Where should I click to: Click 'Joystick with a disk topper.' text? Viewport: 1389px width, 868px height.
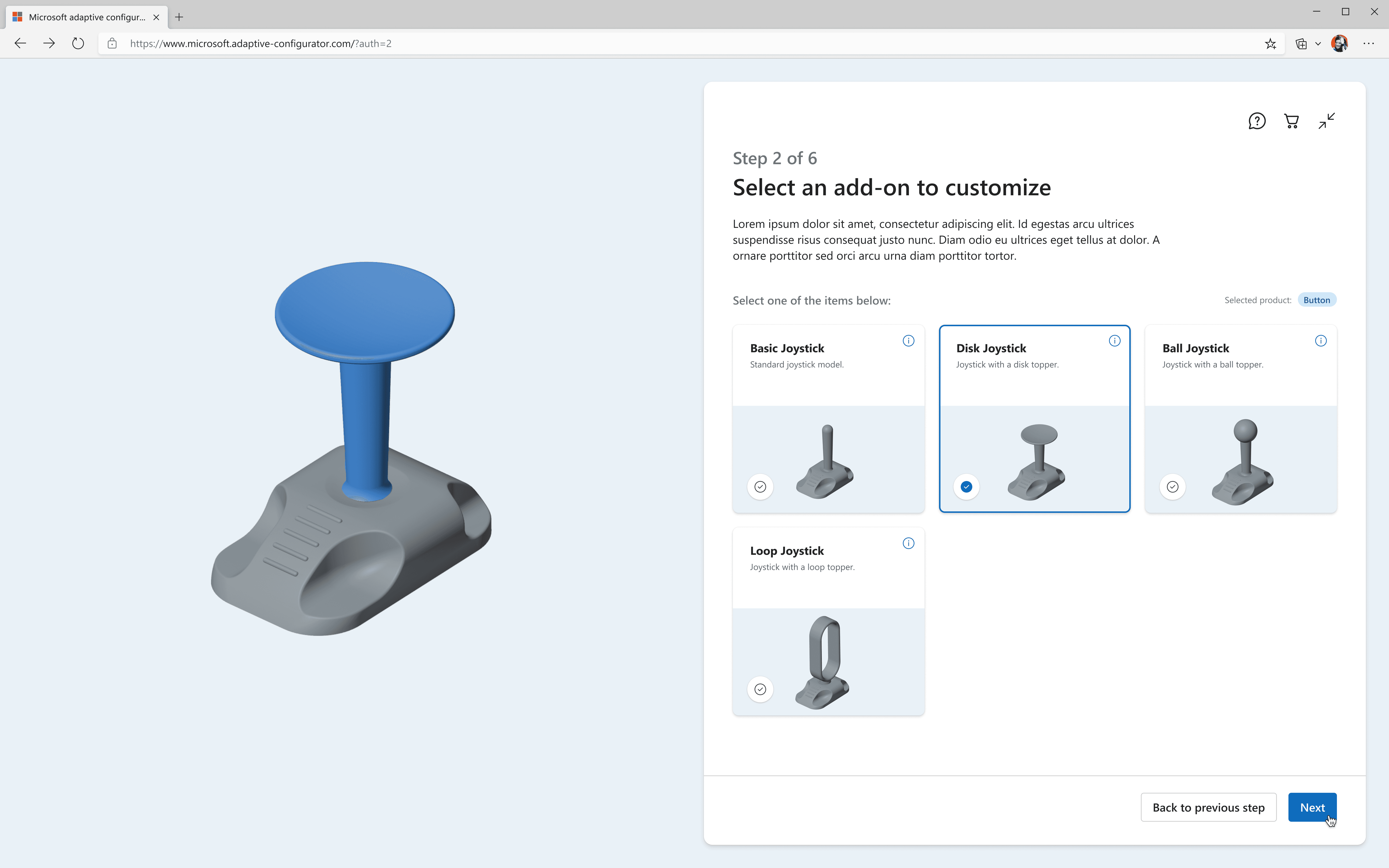click(1007, 365)
